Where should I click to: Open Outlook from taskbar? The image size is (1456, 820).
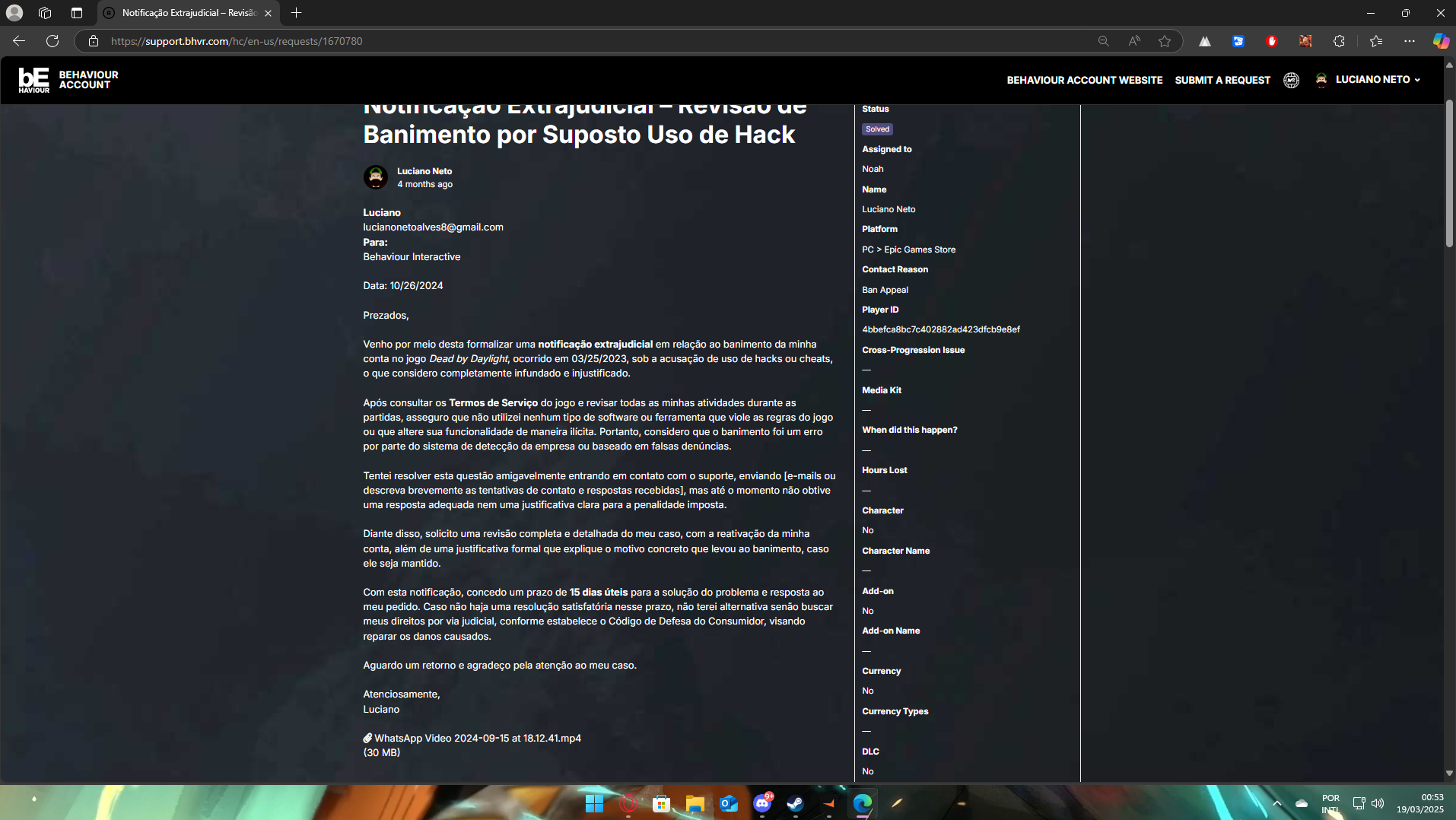728,803
